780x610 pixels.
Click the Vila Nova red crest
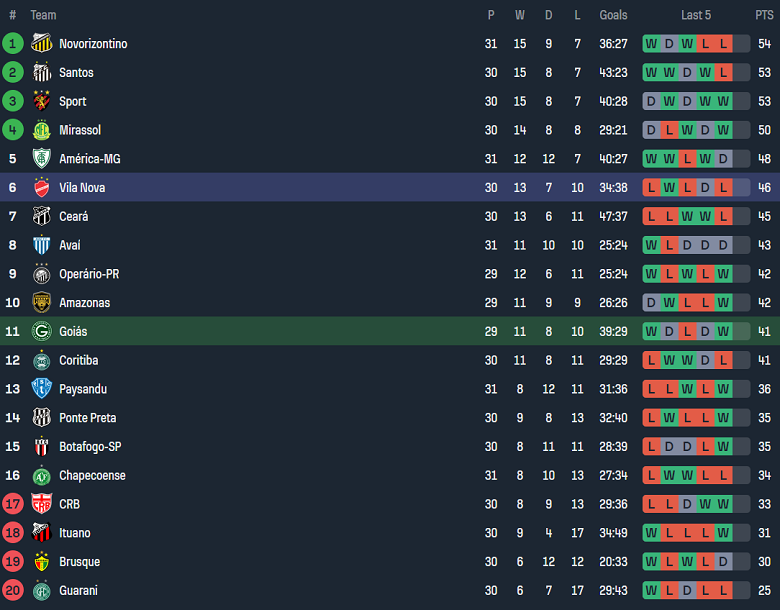[x=41, y=187]
